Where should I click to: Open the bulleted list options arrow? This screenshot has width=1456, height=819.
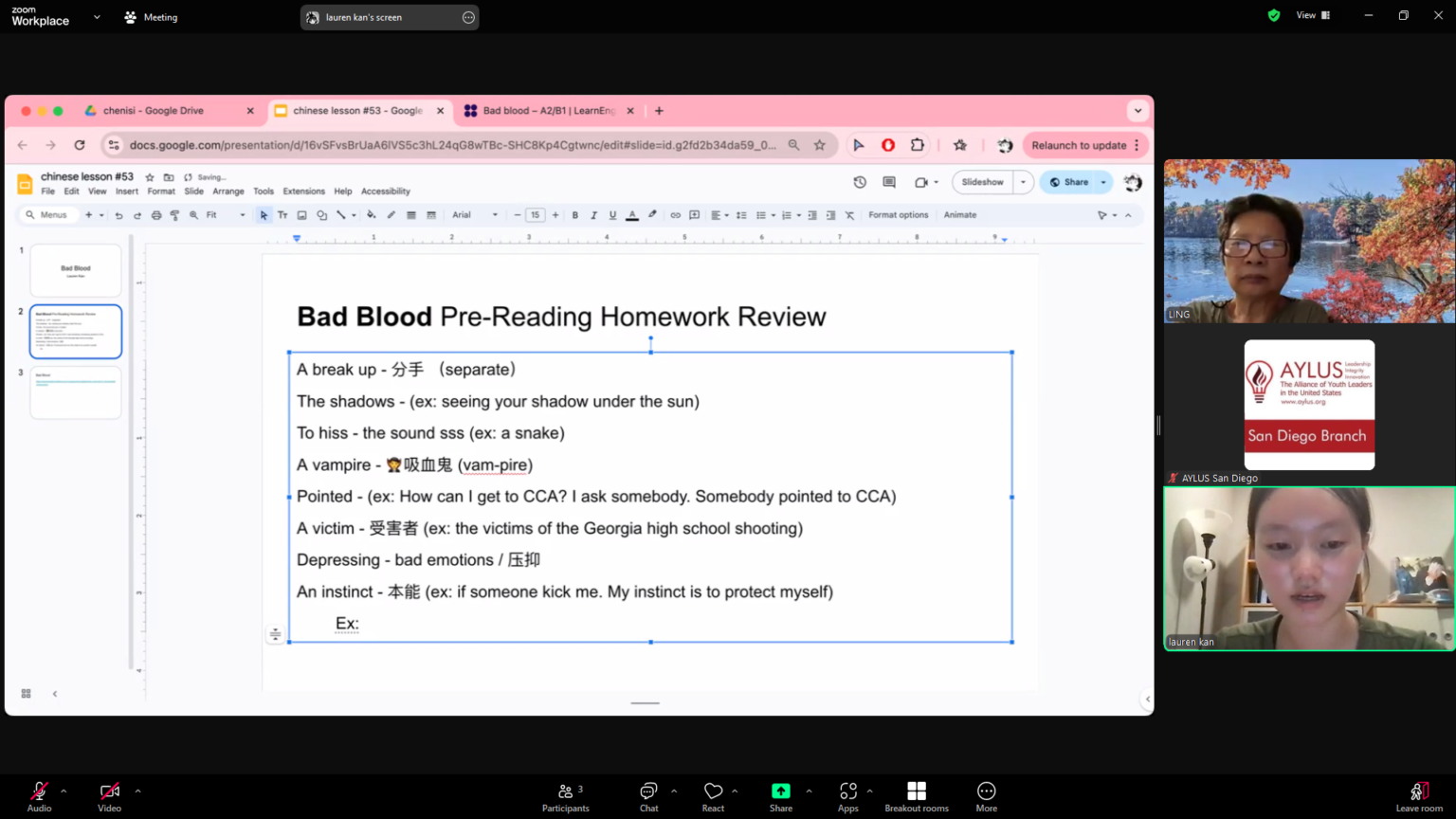coord(773,215)
